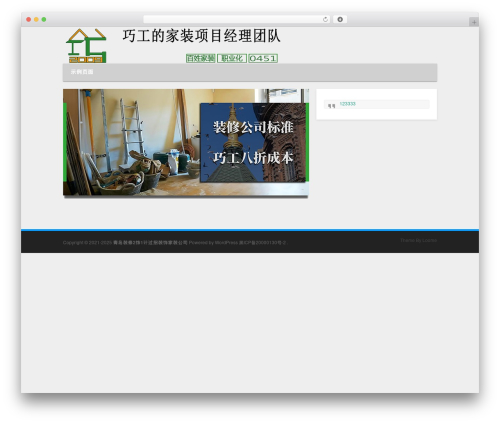Click the round icon right of address bar
The image size is (500, 423).
tap(340, 19)
